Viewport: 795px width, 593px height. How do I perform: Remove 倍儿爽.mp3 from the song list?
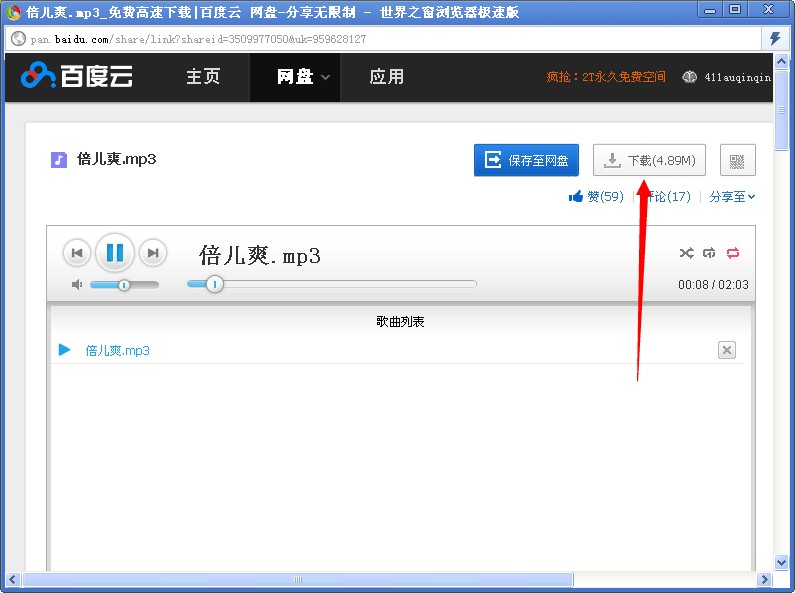pos(727,350)
